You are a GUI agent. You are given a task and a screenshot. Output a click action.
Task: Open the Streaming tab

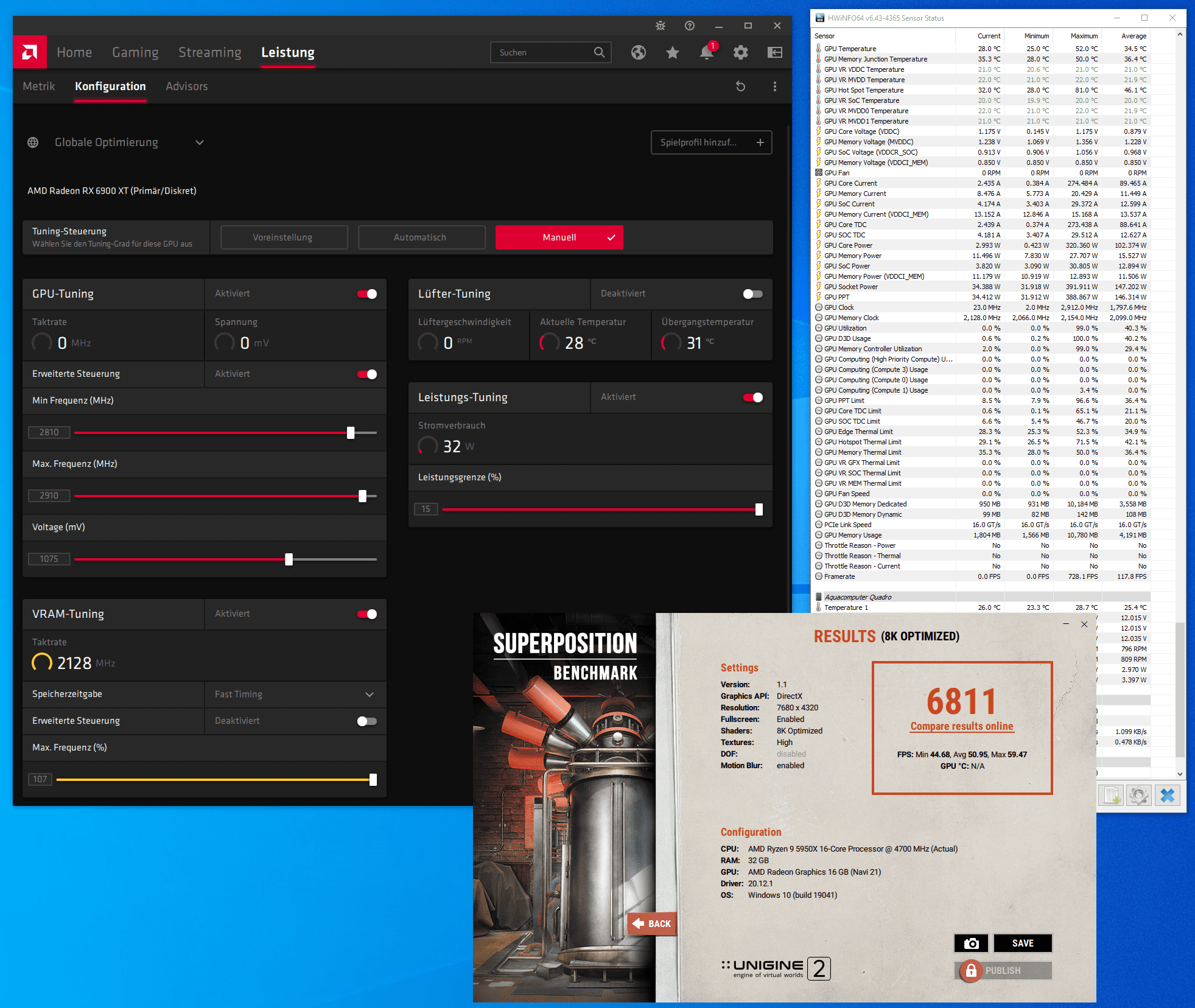point(209,52)
